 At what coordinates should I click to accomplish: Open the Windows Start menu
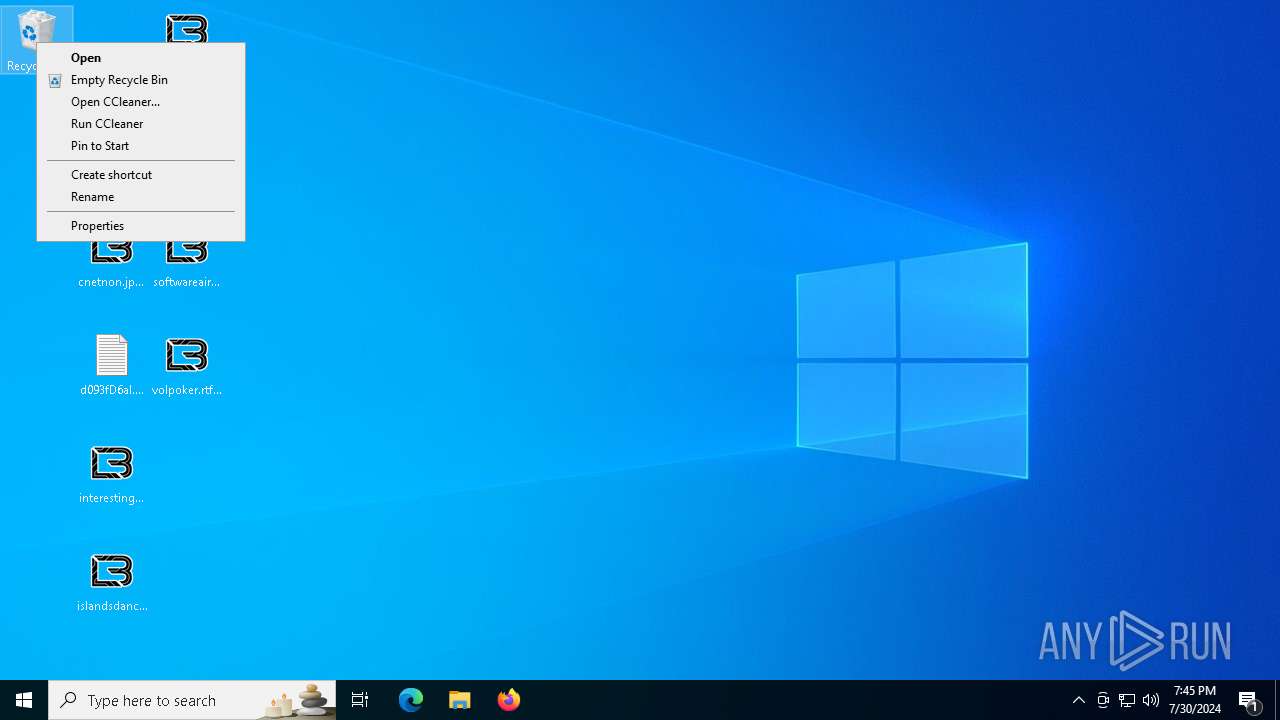click(x=24, y=700)
